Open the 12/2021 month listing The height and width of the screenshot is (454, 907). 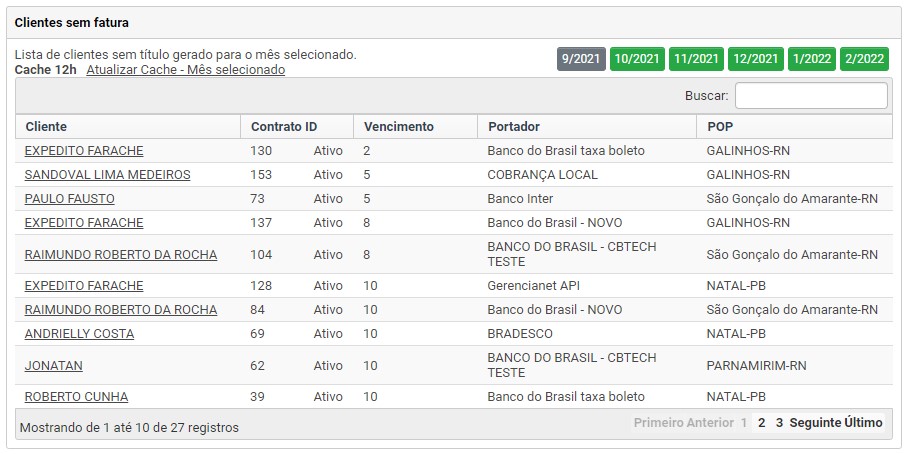(x=756, y=59)
